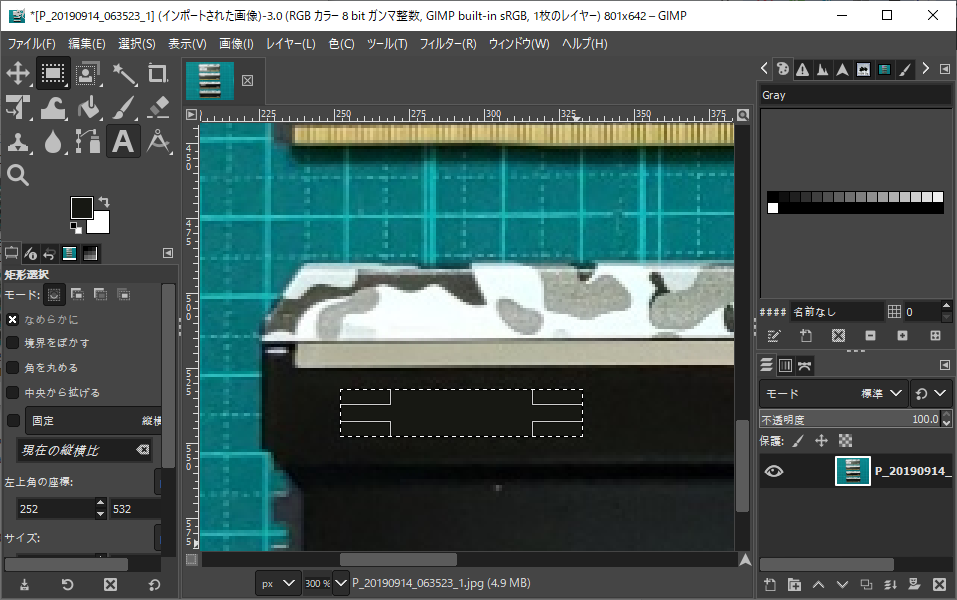This screenshot has height=600, width=957.
Task: Open the 色(C) menu
Action: [341, 44]
